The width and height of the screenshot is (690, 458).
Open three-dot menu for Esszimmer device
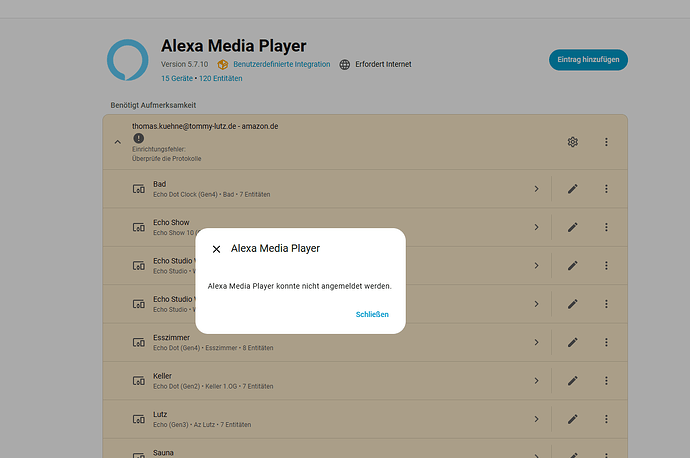(606, 343)
